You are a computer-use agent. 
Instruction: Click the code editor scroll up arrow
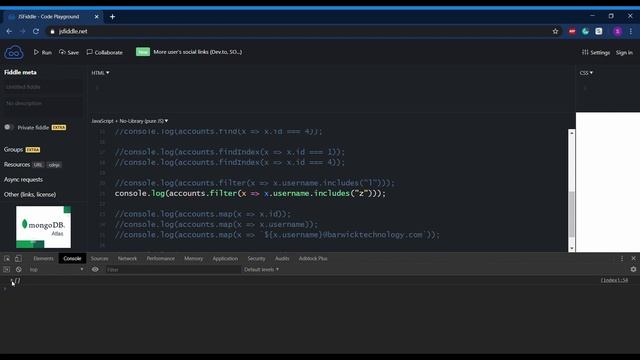[571, 133]
